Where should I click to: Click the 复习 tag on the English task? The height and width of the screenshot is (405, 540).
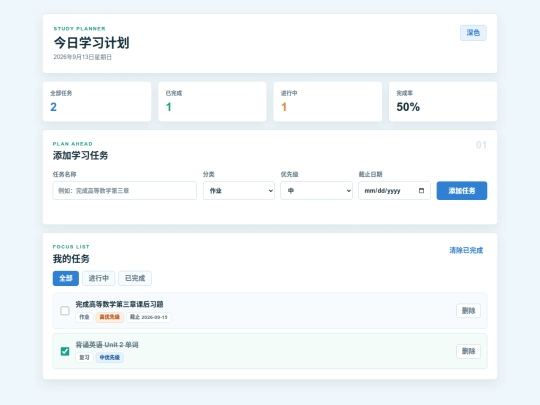click(84, 357)
